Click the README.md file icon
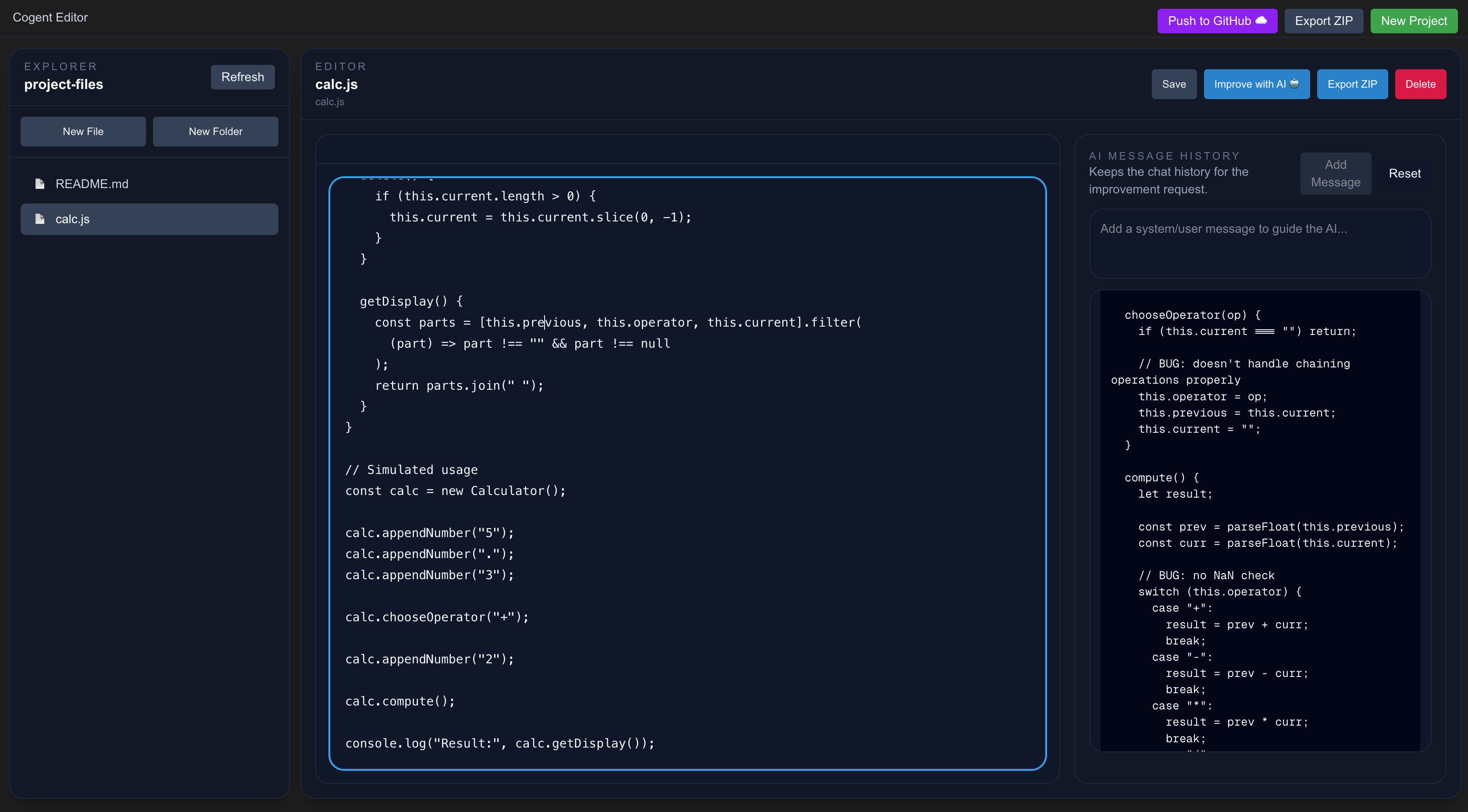1468x812 pixels. point(40,183)
